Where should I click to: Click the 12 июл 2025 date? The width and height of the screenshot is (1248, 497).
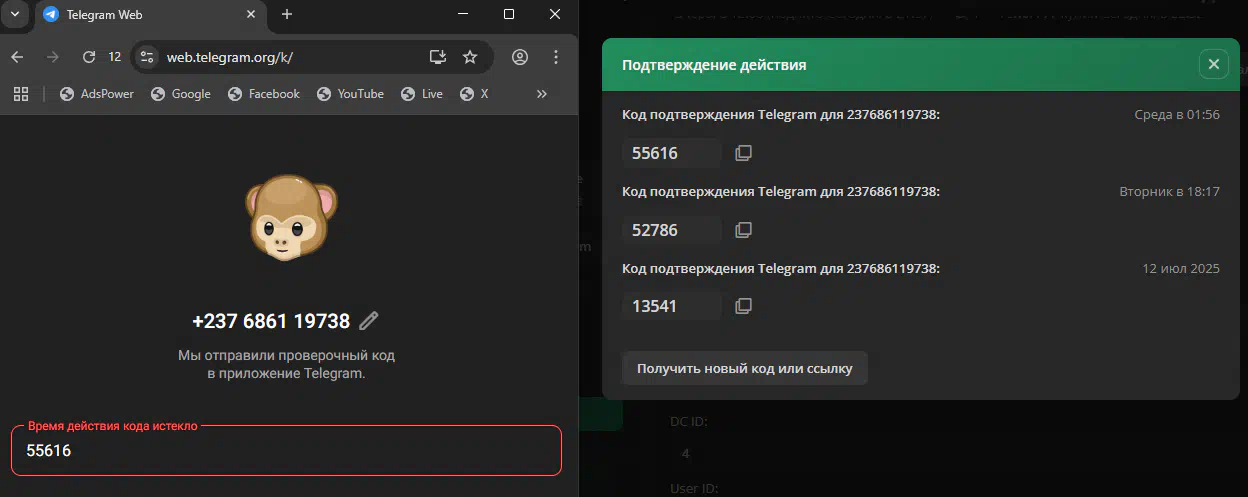(1181, 268)
